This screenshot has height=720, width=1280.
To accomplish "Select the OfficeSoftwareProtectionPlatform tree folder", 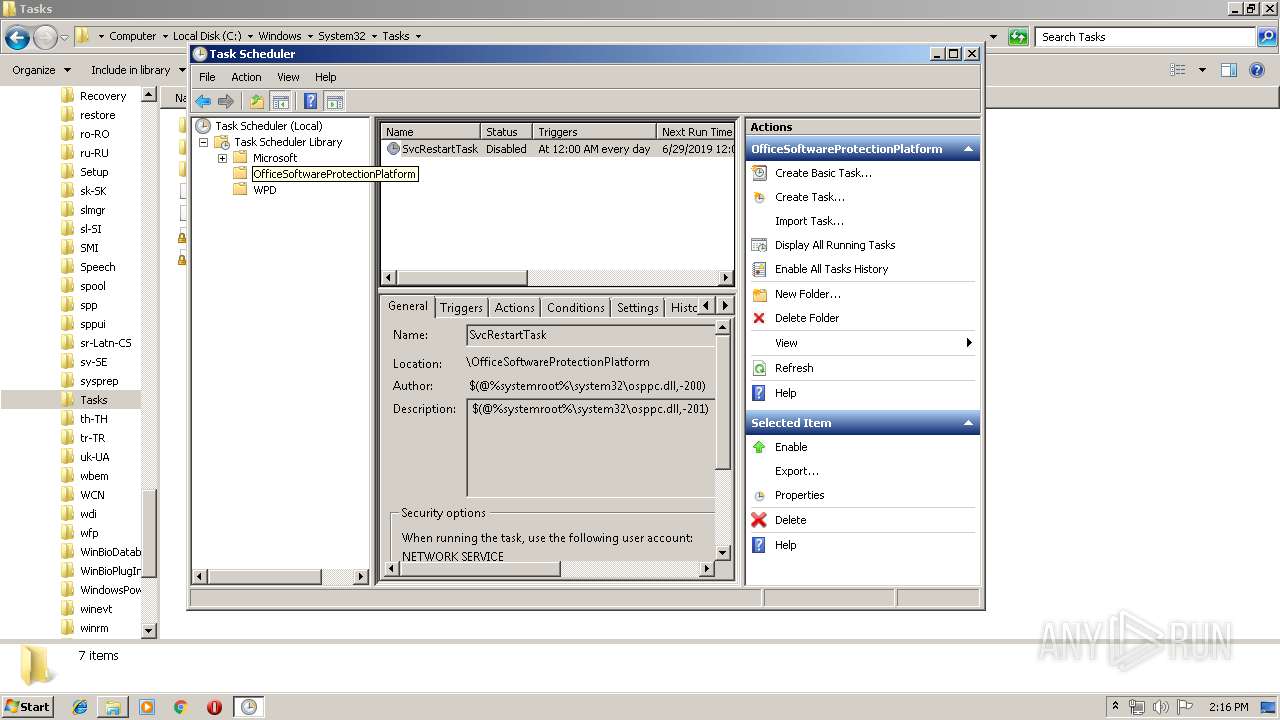I will (x=334, y=174).
